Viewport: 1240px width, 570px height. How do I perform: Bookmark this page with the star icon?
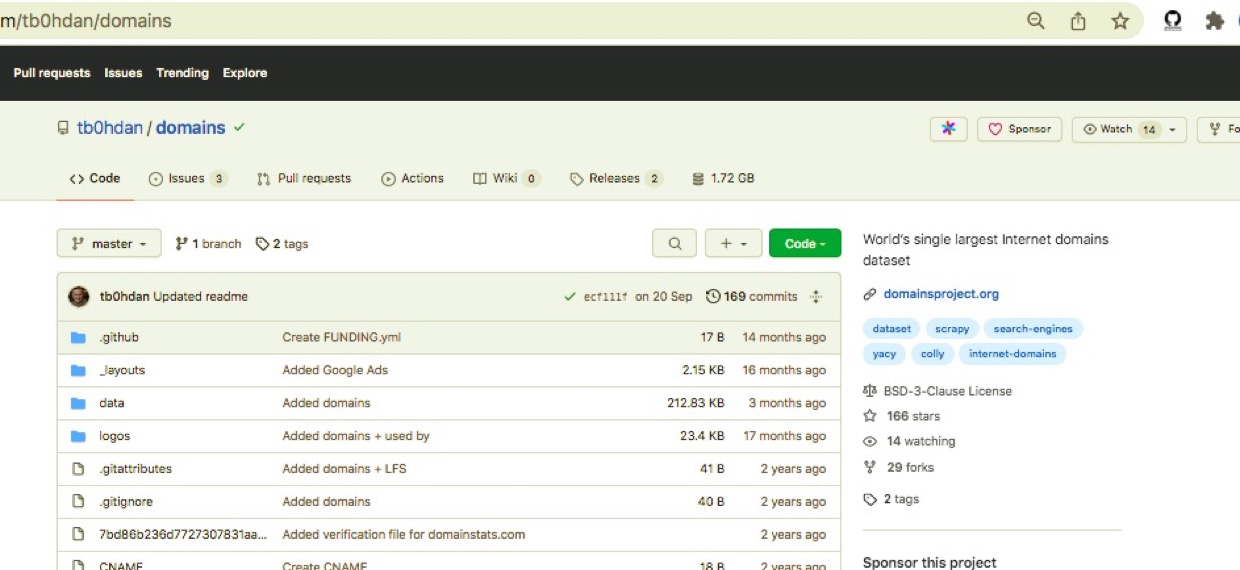pyautogui.click(x=1120, y=21)
